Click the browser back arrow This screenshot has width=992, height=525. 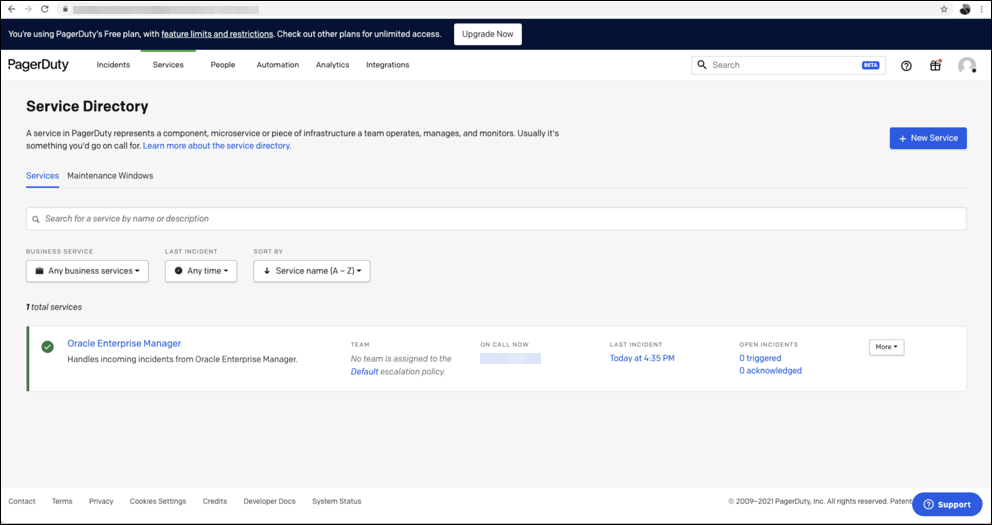11,9
